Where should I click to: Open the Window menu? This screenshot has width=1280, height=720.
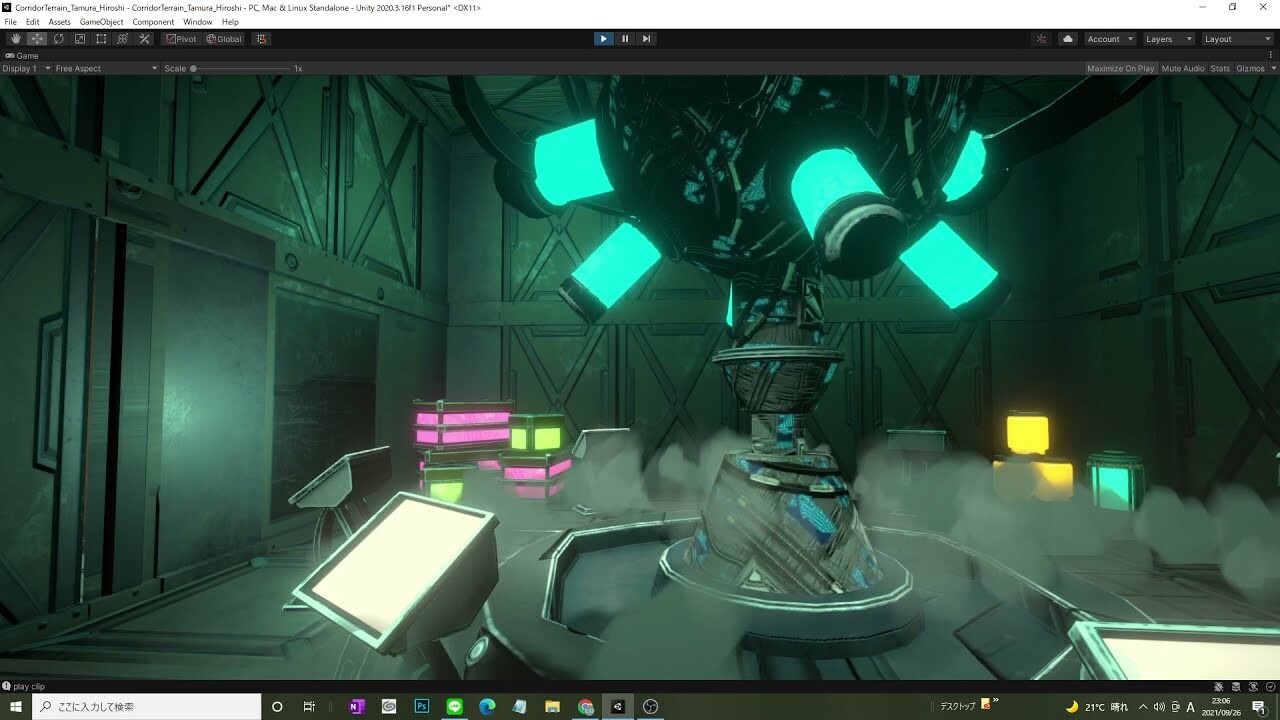[x=197, y=21]
